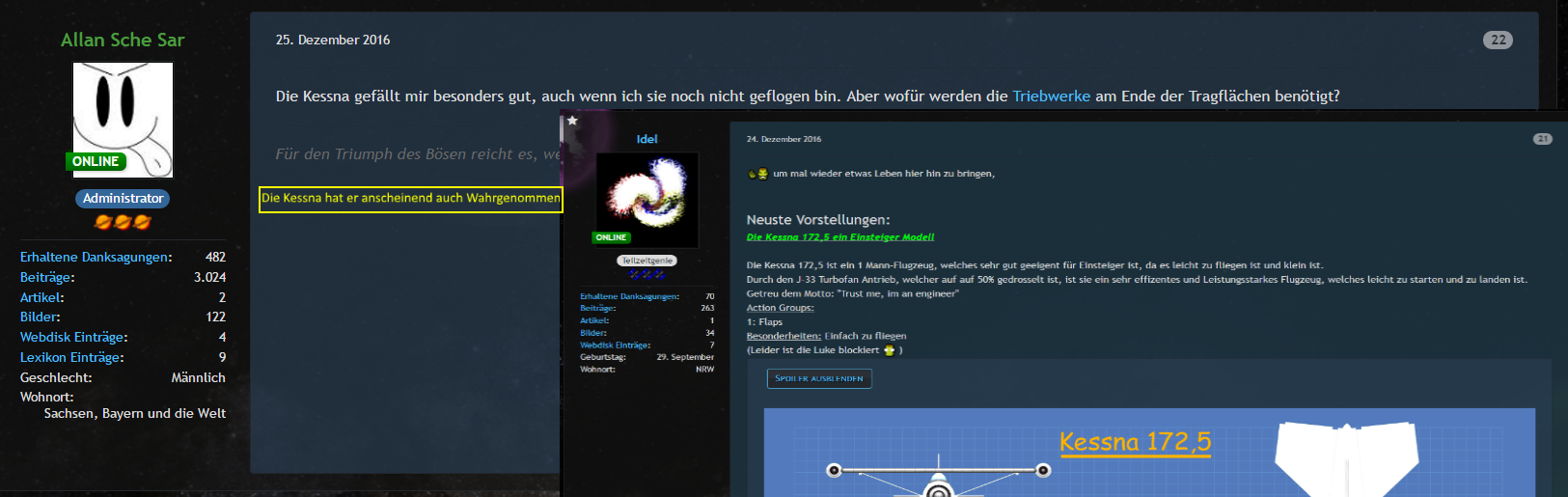Open Allan Sche Sar's Lexikon Einträge link

pos(71,357)
